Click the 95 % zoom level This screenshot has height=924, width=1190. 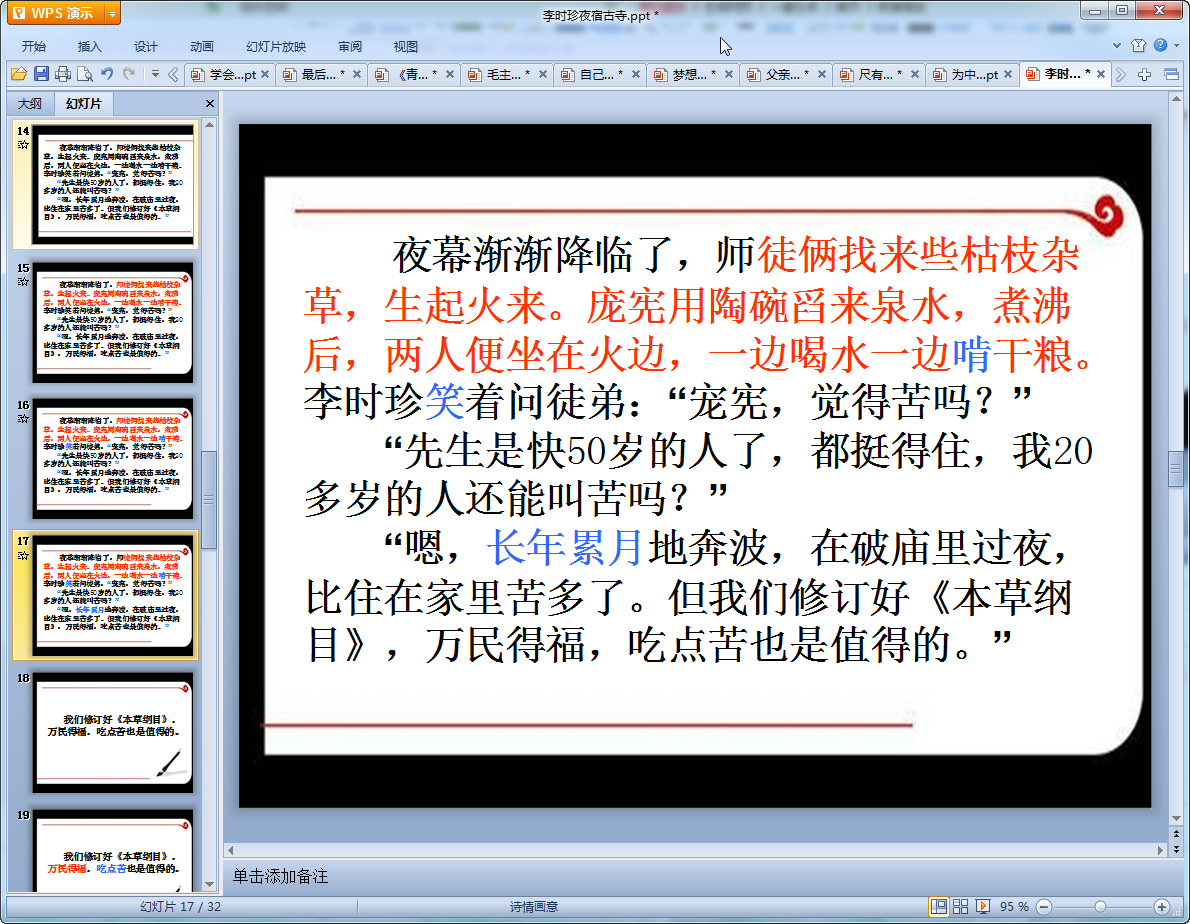click(x=1014, y=907)
